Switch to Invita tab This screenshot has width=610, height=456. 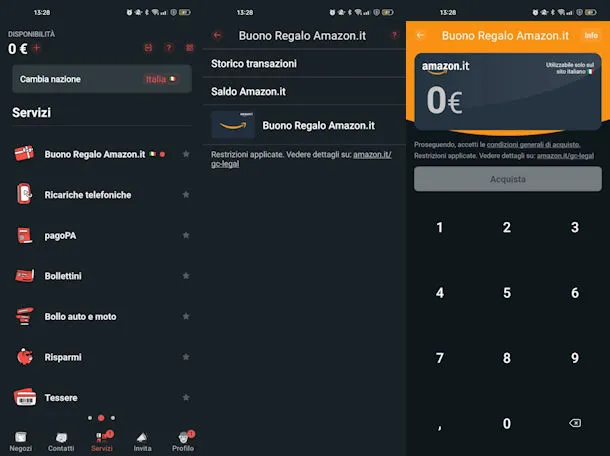[142, 442]
